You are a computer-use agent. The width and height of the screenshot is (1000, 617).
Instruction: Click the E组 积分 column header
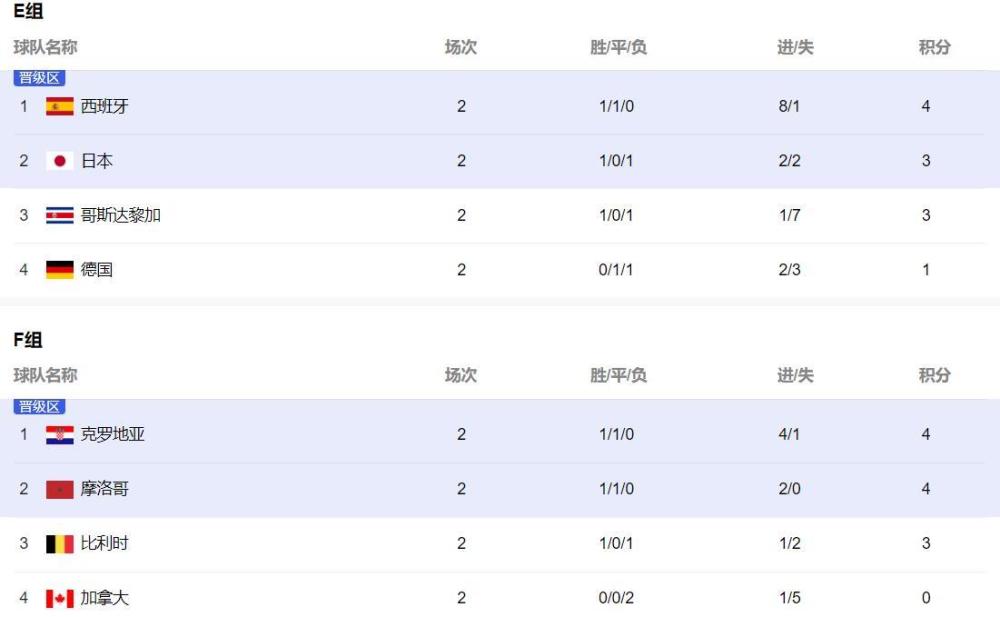[934, 47]
